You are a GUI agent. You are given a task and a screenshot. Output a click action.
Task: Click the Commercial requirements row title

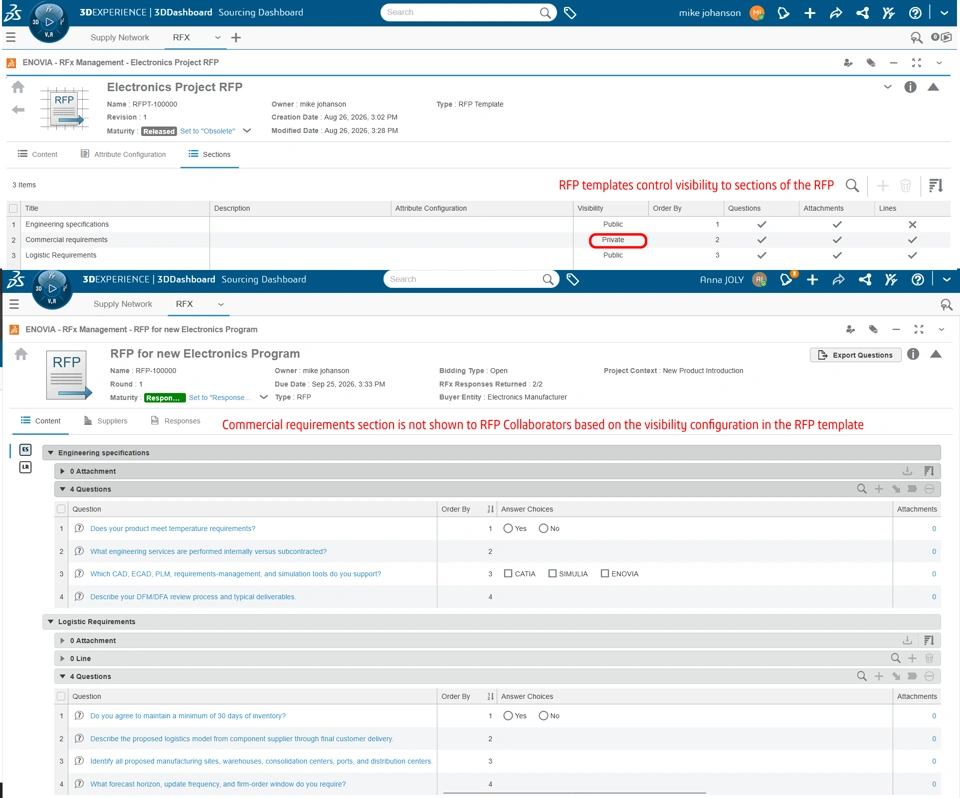[x=66, y=239]
